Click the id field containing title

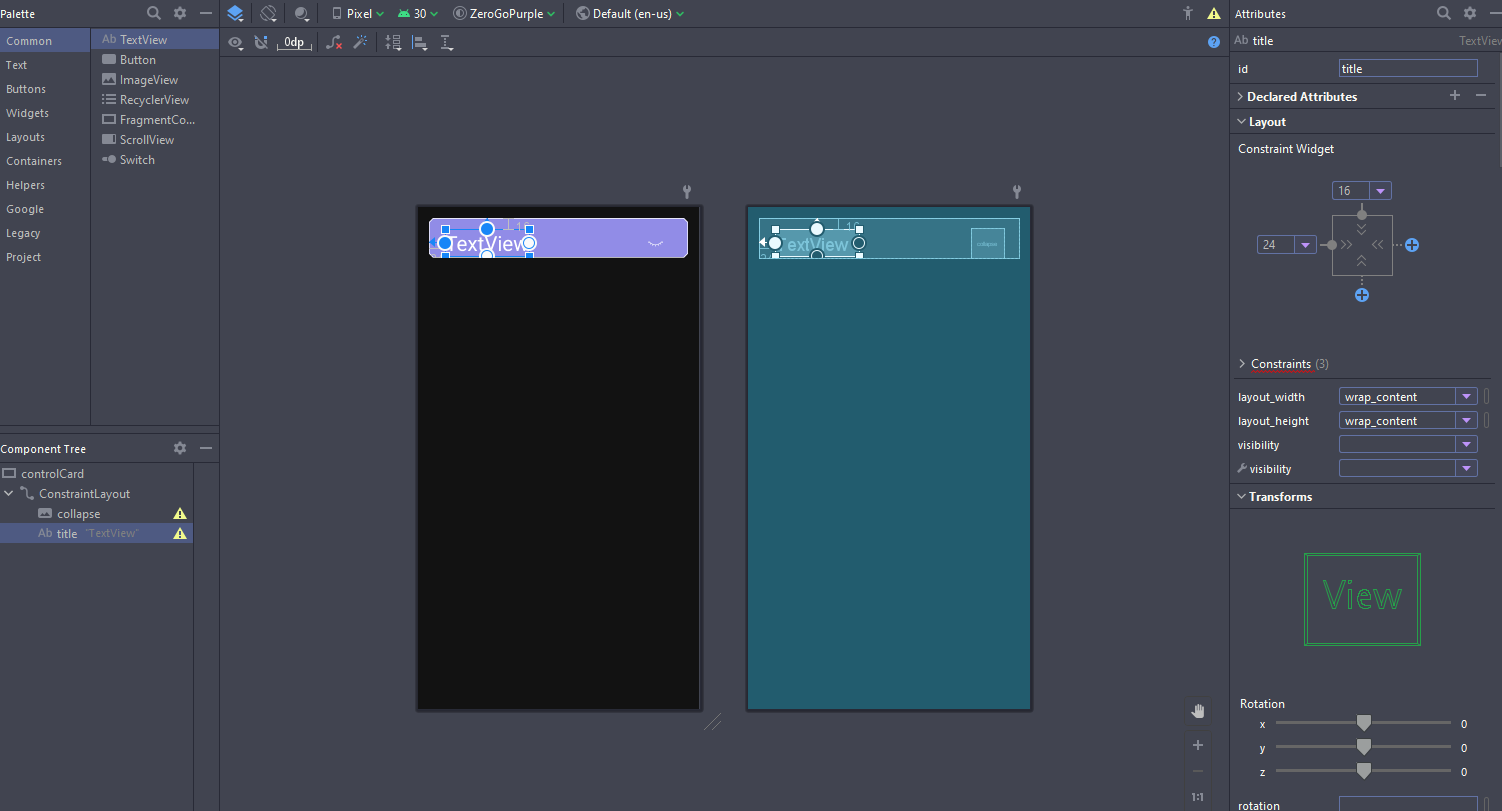1408,69
